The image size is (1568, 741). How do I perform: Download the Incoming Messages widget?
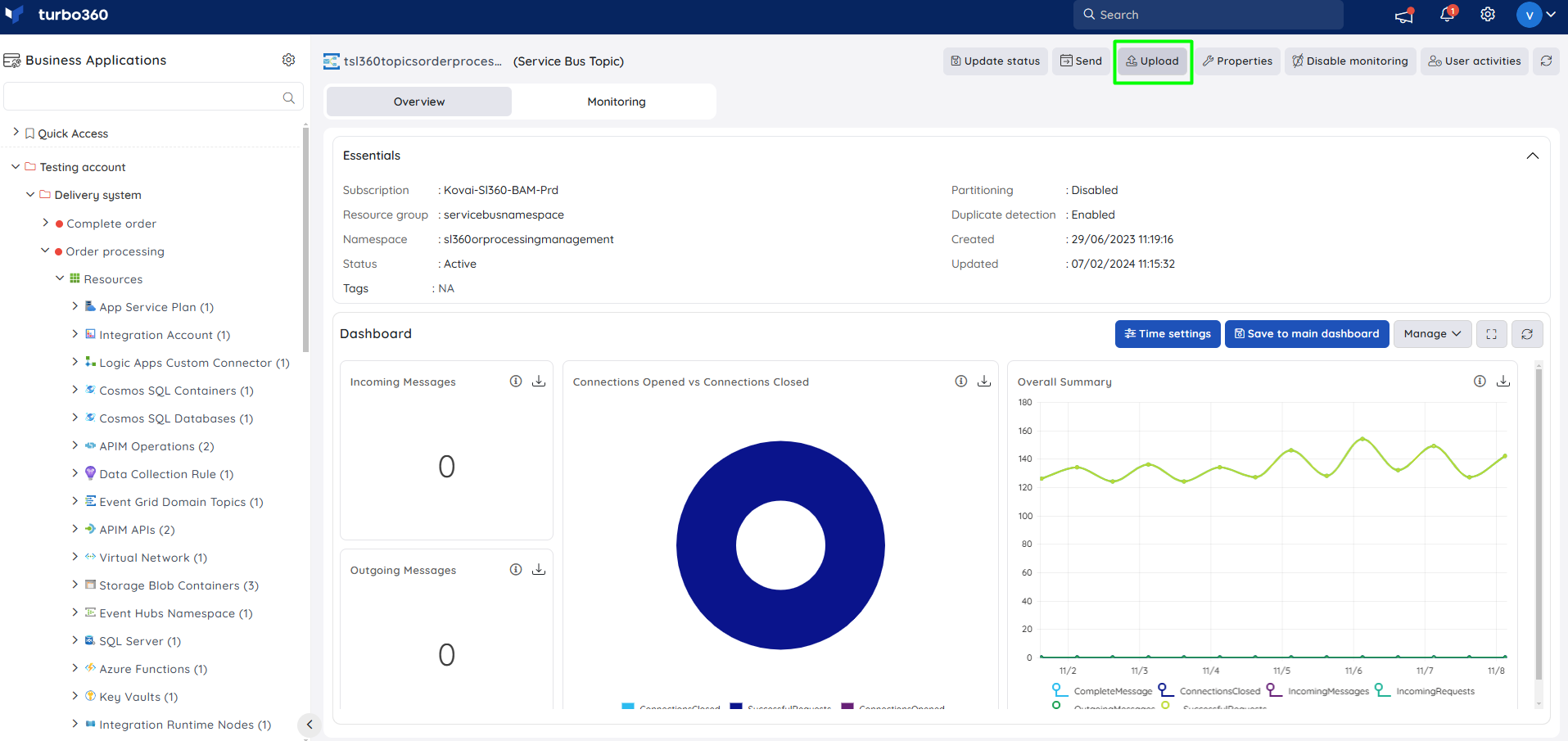click(x=539, y=381)
